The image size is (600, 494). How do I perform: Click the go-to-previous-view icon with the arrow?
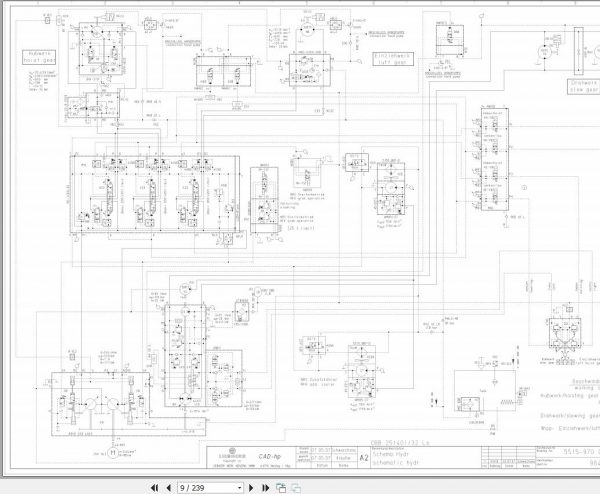tap(281, 488)
